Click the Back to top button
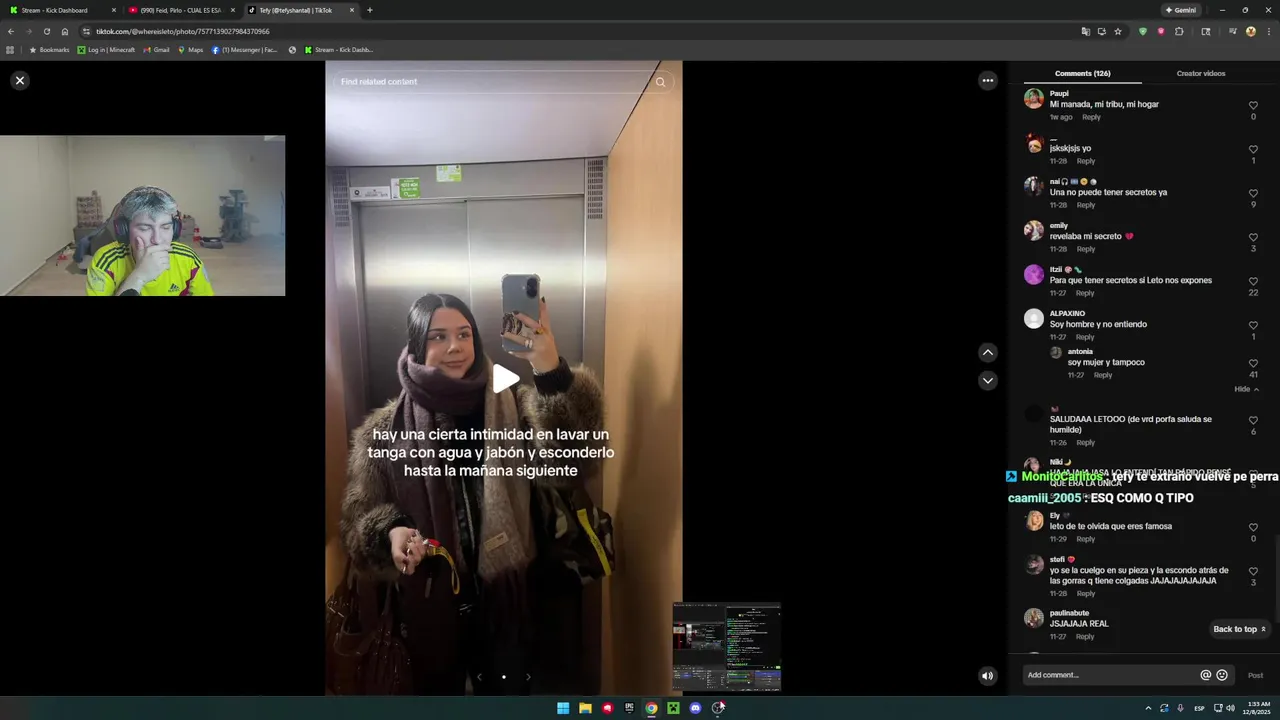The image size is (1280, 720). click(x=1239, y=629)
